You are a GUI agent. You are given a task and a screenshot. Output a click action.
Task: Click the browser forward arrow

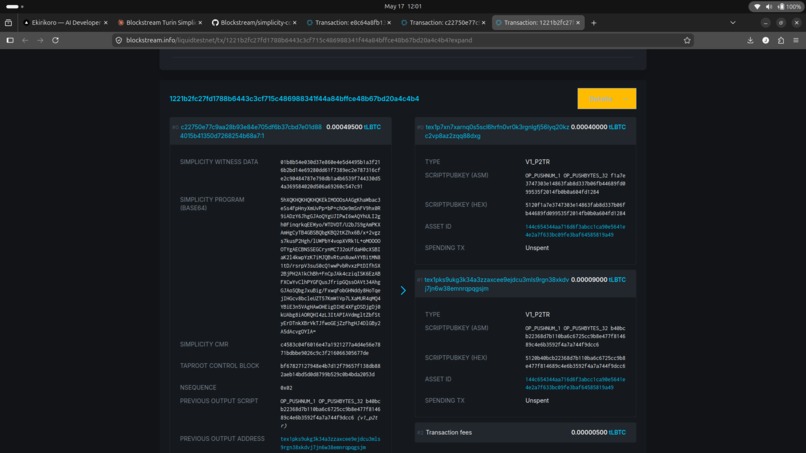(40, 40)
